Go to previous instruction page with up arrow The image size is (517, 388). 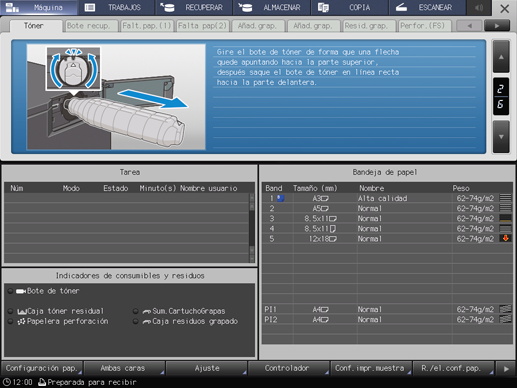point(501,57)
